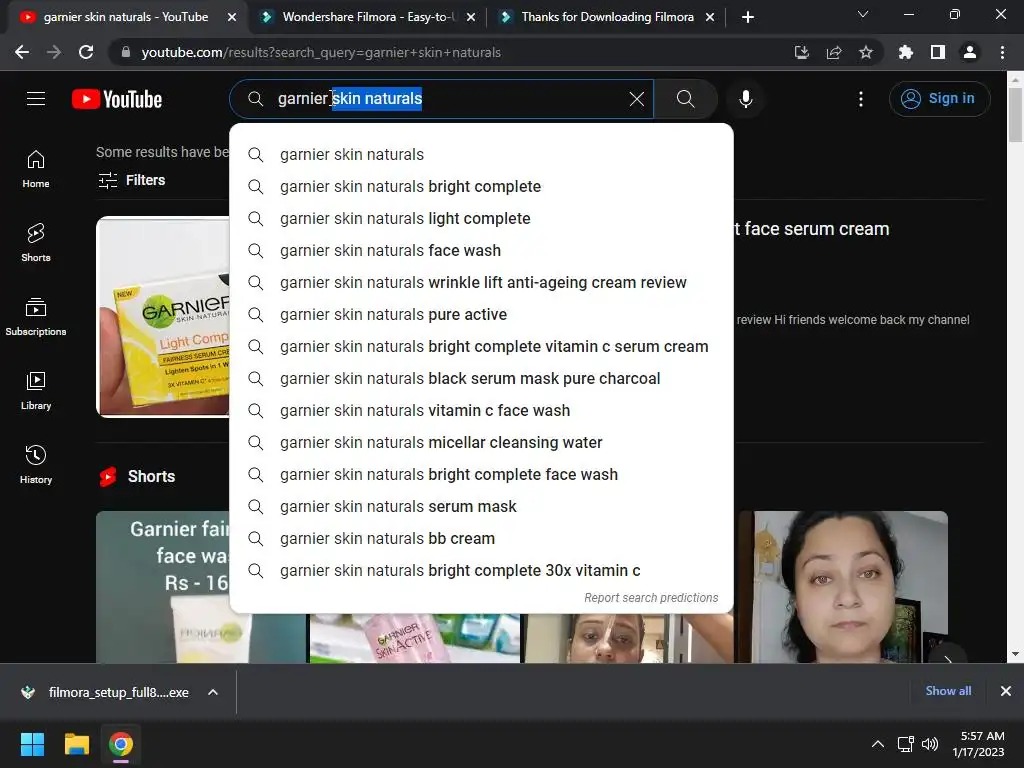The height and width of the screenshot is (768, 1024).
Task: Close the Wondershare Filmora tab
Action: [x=471, y=18]
